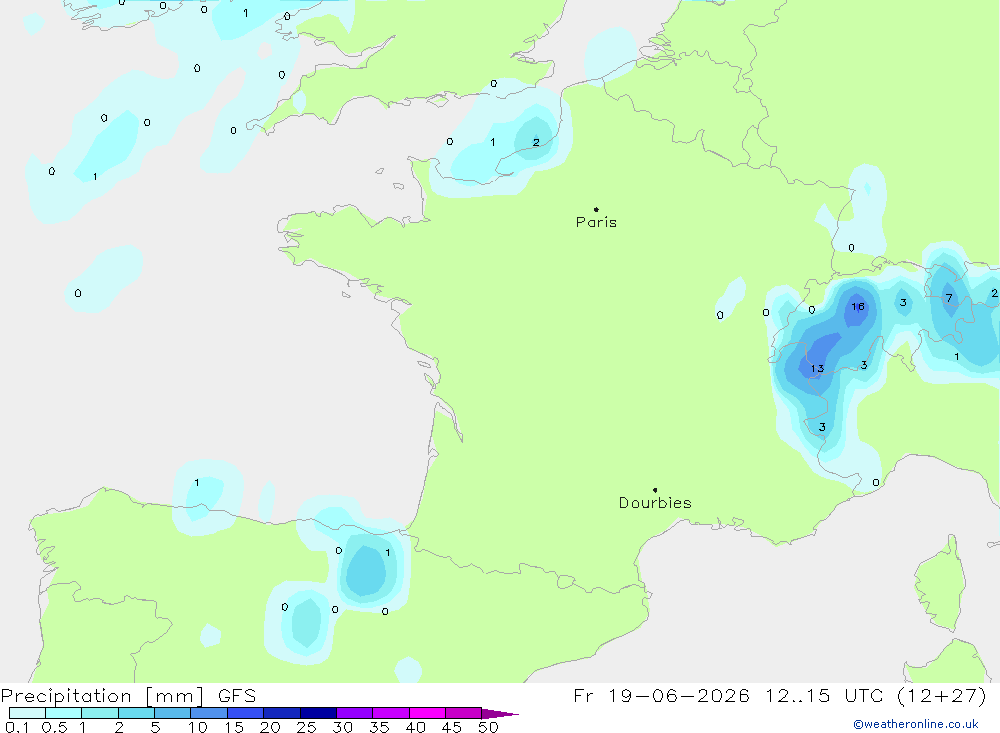Click the 7 mm precipitation value
Viewport: 1000px width, 733px height.
point(949,298)
